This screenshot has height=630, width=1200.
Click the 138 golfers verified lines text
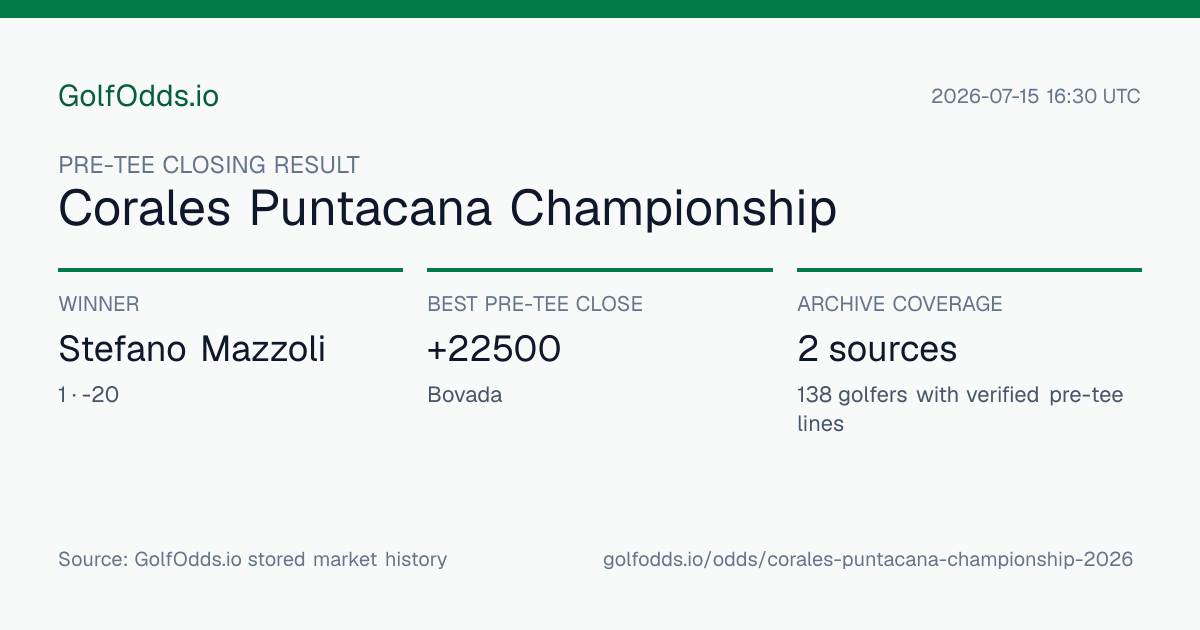click(x=960, y=409)
